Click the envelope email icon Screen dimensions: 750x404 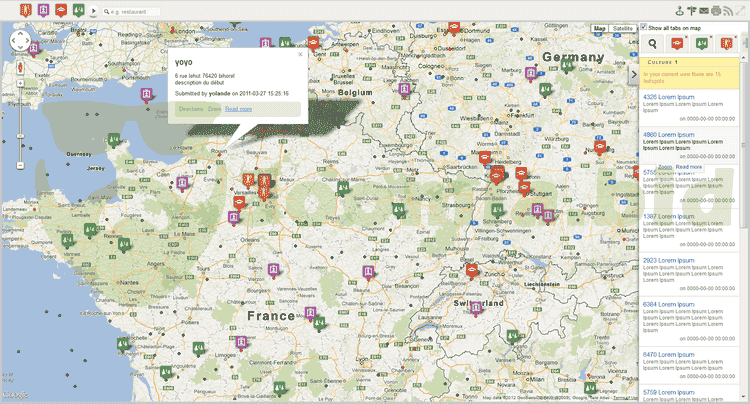click(x=704, y=10)
